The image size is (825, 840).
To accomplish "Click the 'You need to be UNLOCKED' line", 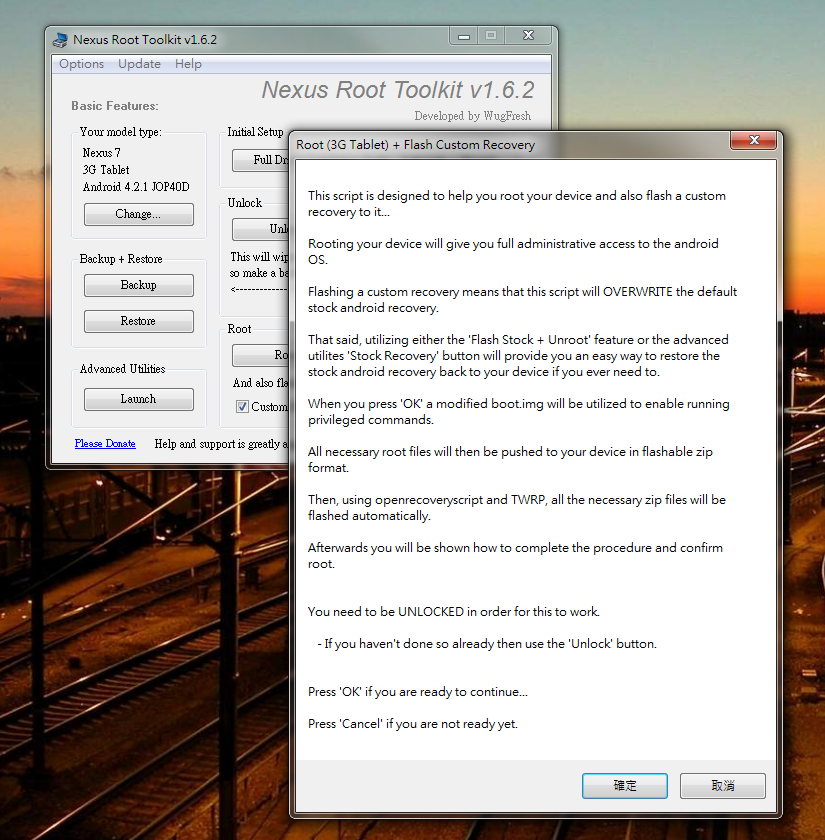I will tap(454, 612).
